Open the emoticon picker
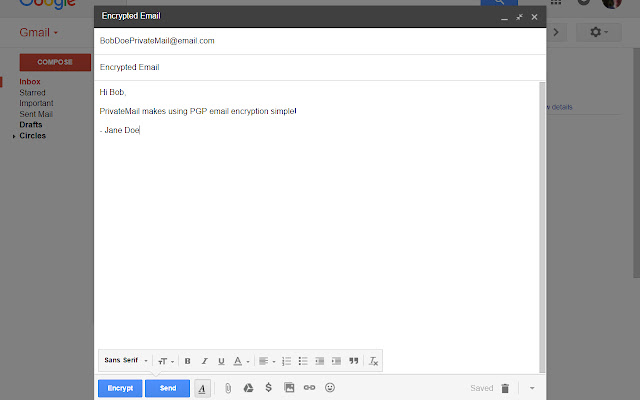The width and height of the screenshot is (640, 400). coord(330,387)
